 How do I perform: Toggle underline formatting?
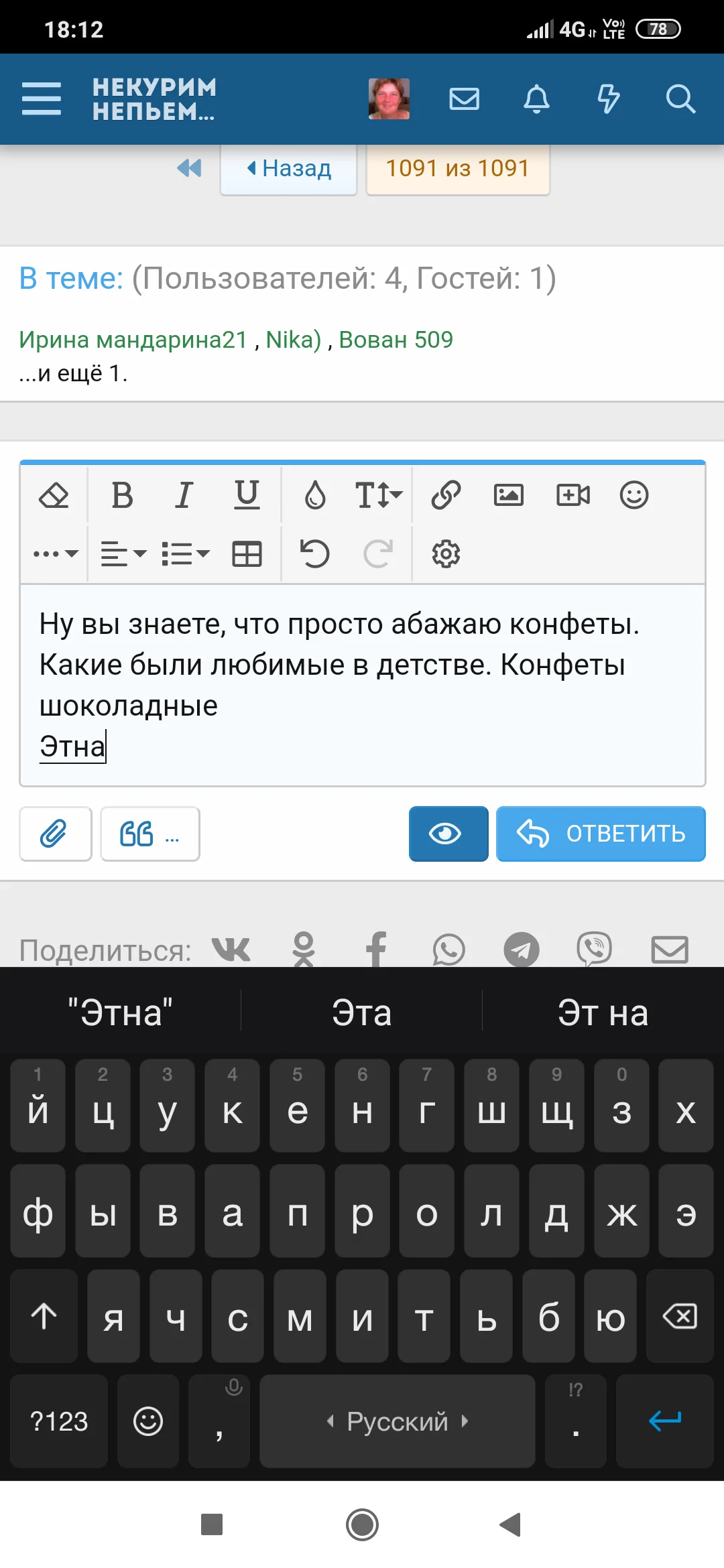click(247, 496)
